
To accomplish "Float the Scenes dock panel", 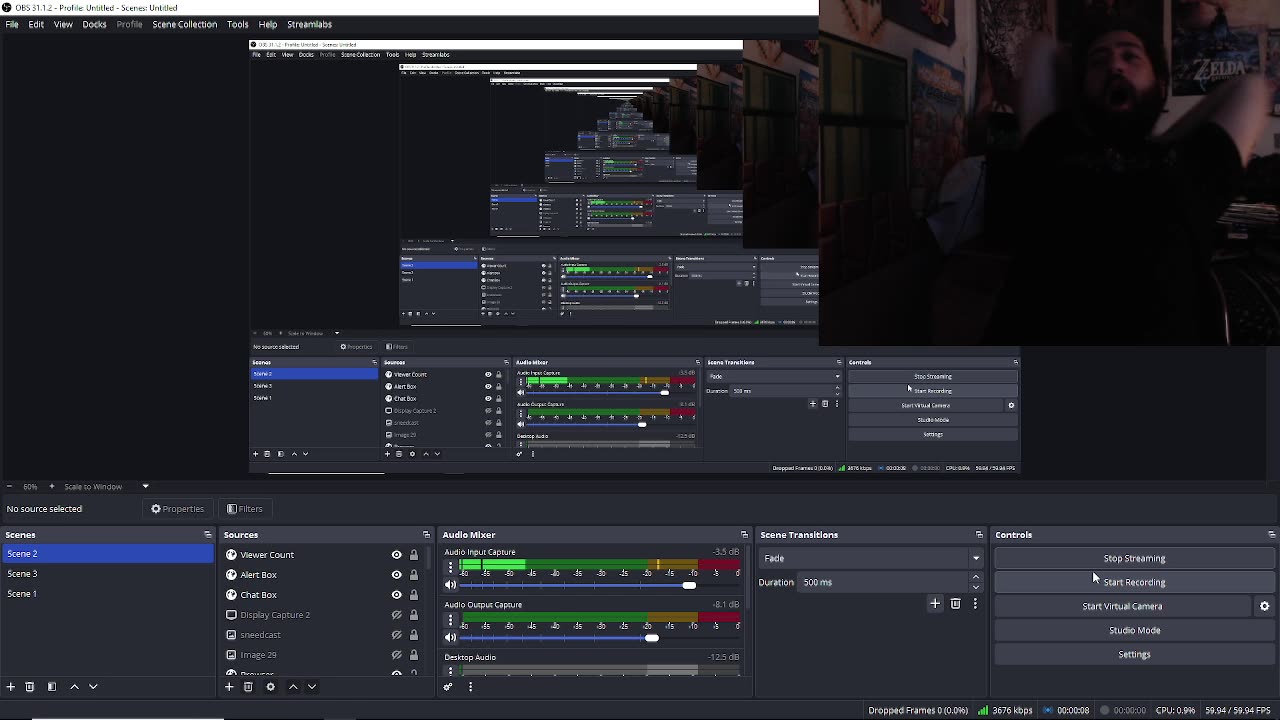I will pyautogui.click(x=207, y=535).
